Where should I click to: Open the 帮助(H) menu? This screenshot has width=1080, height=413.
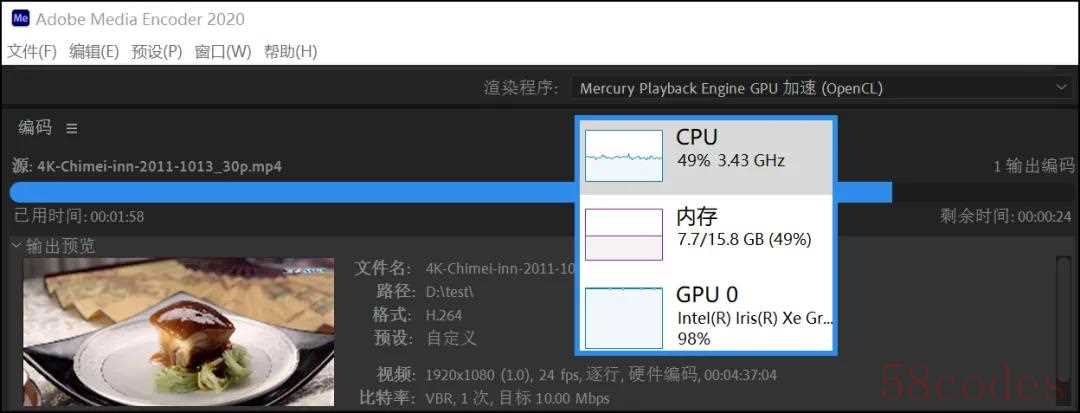[x=290, y=51]
